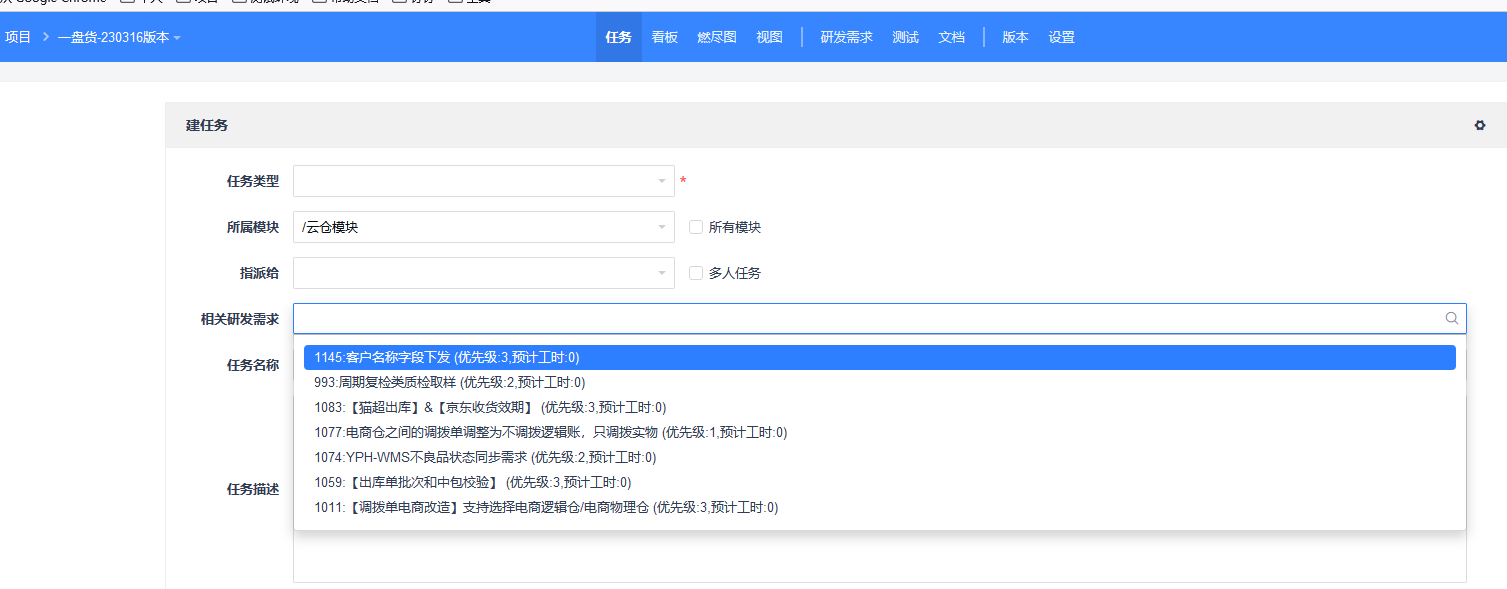Viewport: 1507px width, 589px height.
Task: Expand the 一盘货-230316版本 project switcher
Action: (119, 37)
